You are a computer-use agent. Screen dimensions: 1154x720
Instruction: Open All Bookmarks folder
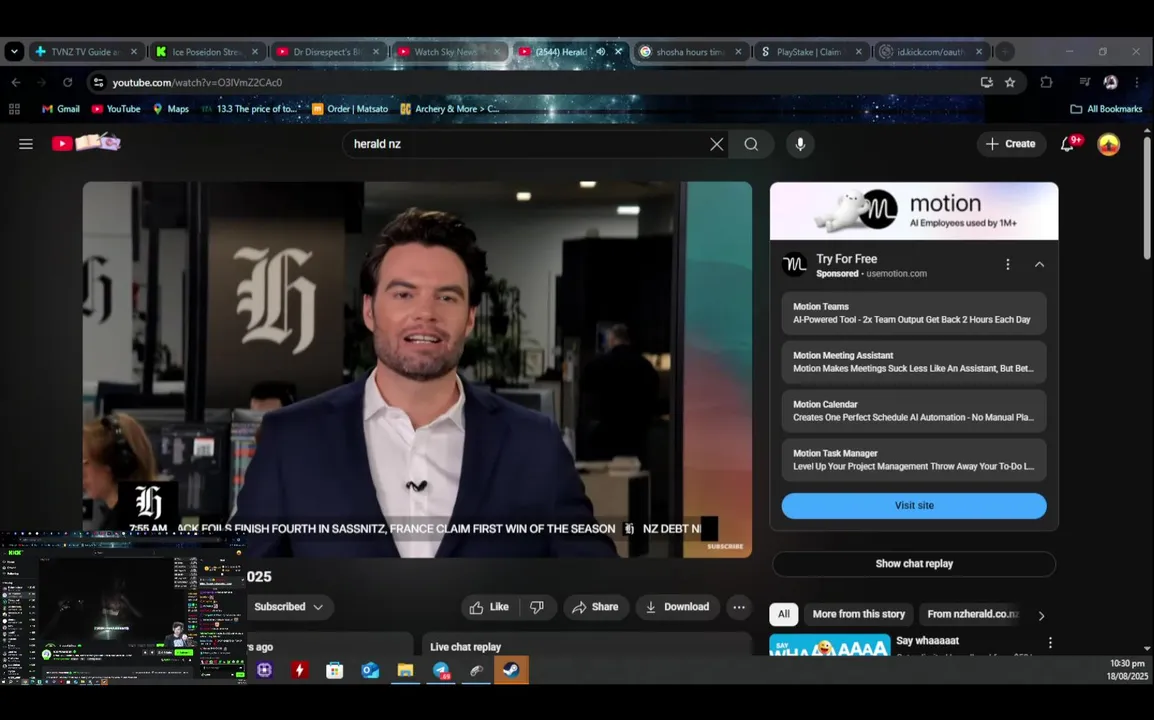(x=1106, y=109)
